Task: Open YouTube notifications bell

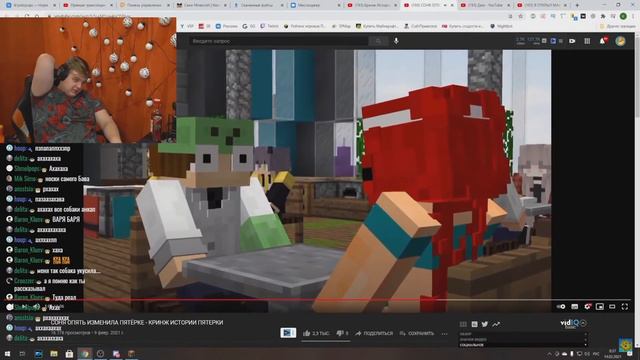Action: click(603, 41)
